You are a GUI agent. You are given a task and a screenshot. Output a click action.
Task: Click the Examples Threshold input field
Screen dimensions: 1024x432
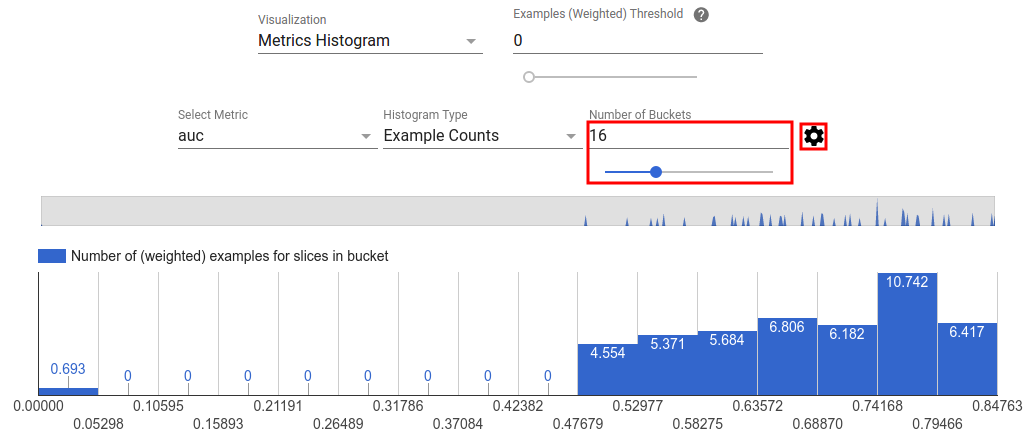(x=637, y=41)
